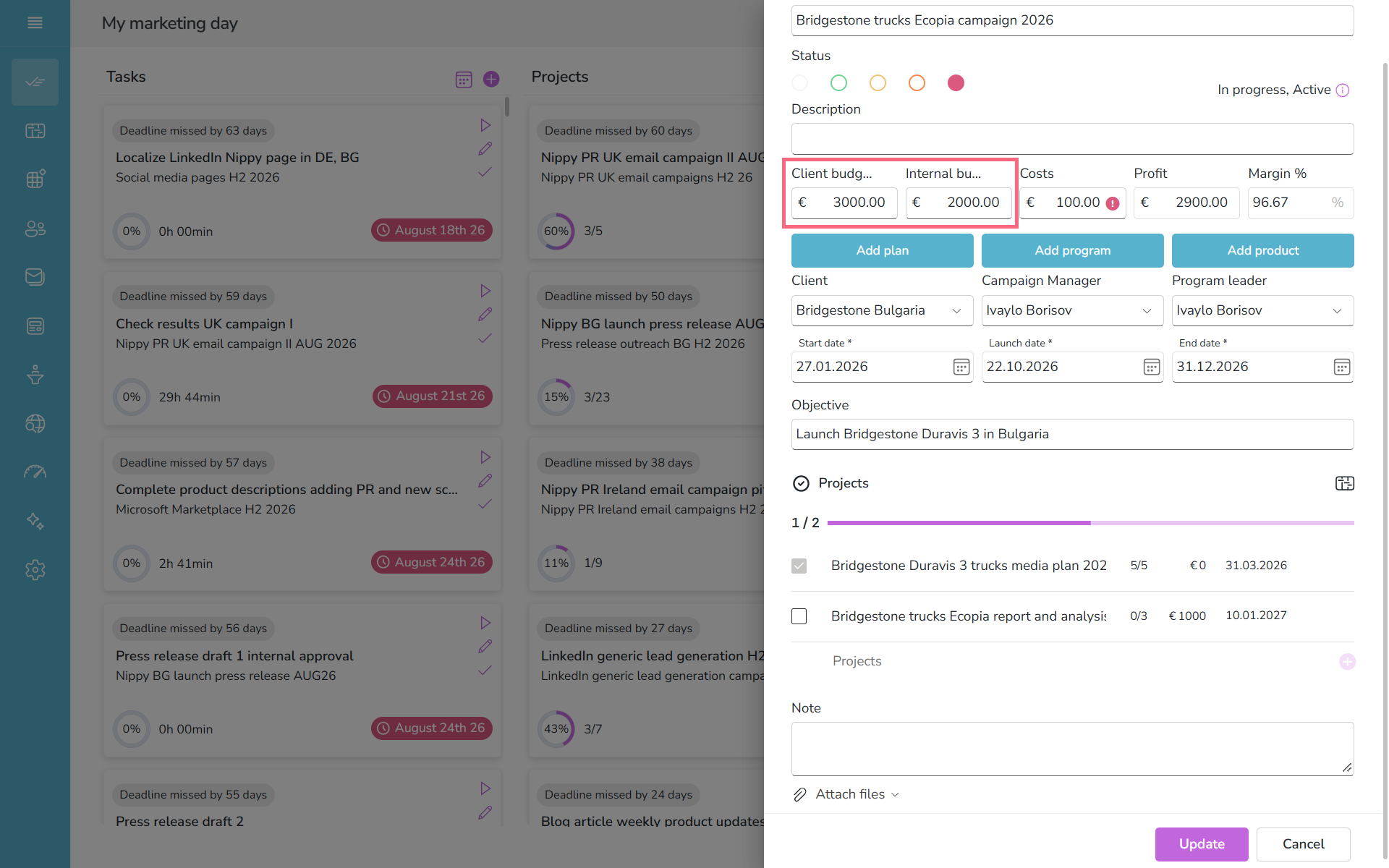The height and width of the screenshot is (868, 1389).
Task: Open the hamburger menu icon
Action: coord(35,23)
